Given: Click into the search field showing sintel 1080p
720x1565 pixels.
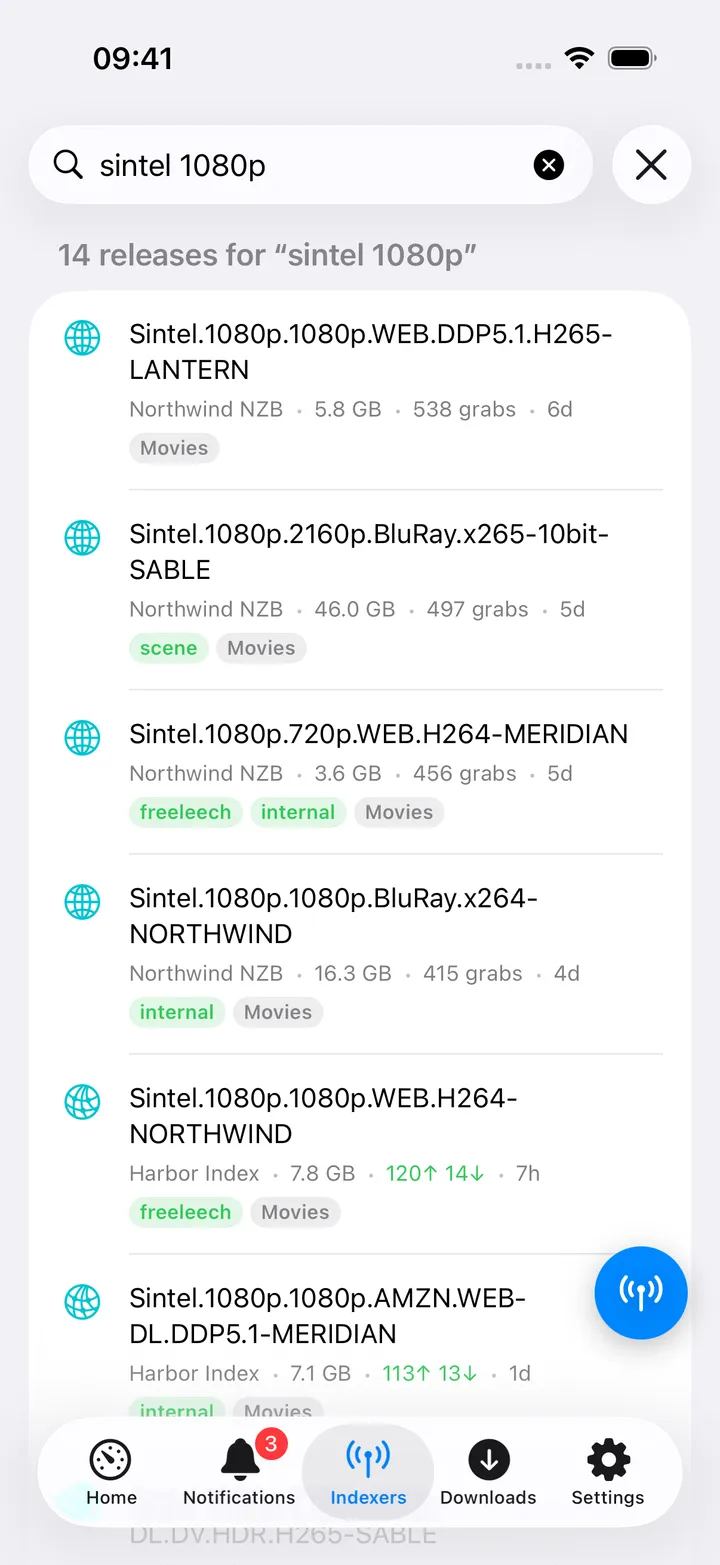Looking at the screenshot, I should click(310, 165).
